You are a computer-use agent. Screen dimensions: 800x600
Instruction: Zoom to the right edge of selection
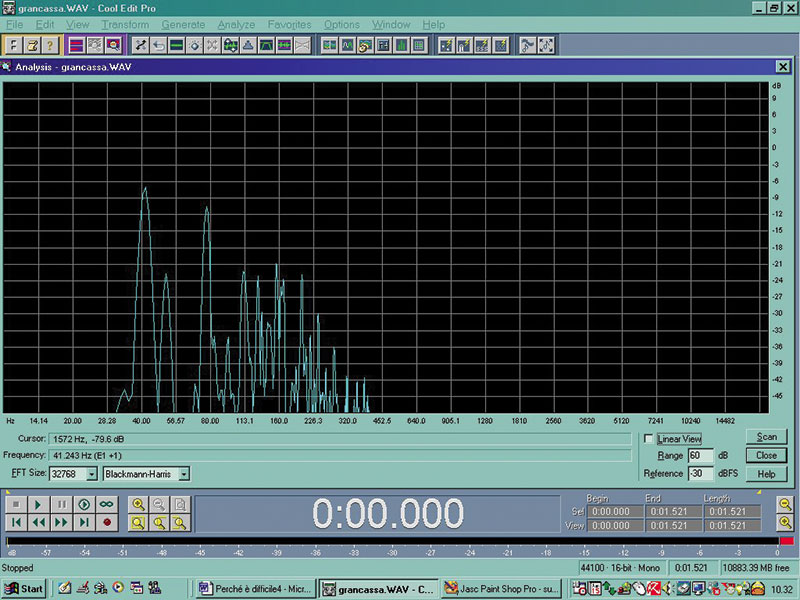click(180, 522)
